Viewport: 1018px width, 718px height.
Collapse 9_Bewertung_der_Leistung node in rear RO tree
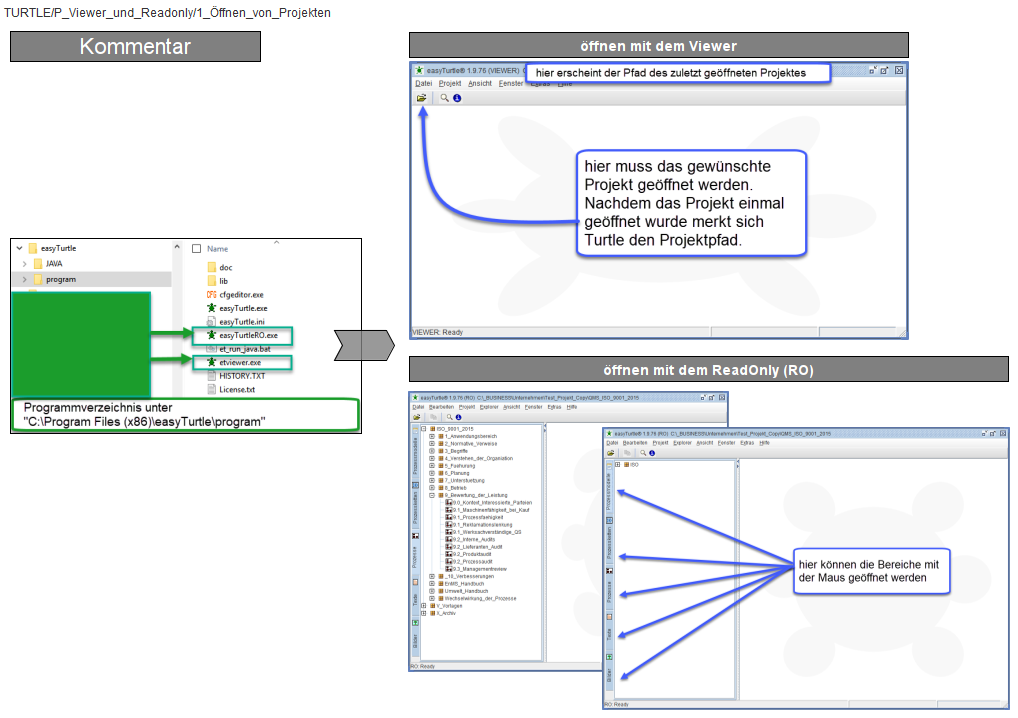tap(432, 495)
